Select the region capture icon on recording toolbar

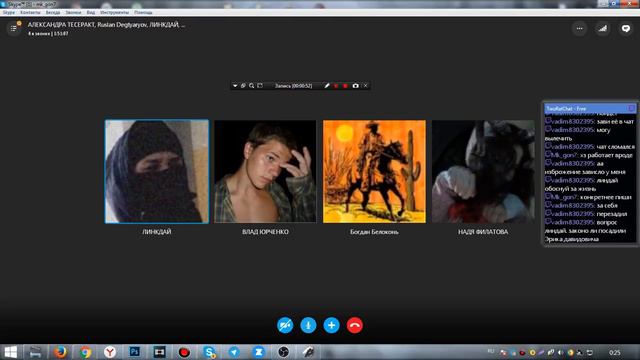pyautogui.click(x=260, y=86)
